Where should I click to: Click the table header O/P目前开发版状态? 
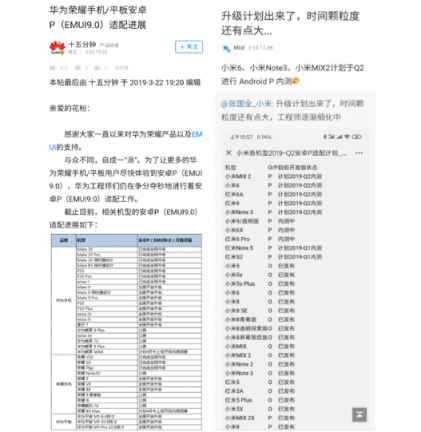click(x=292, y=167)
